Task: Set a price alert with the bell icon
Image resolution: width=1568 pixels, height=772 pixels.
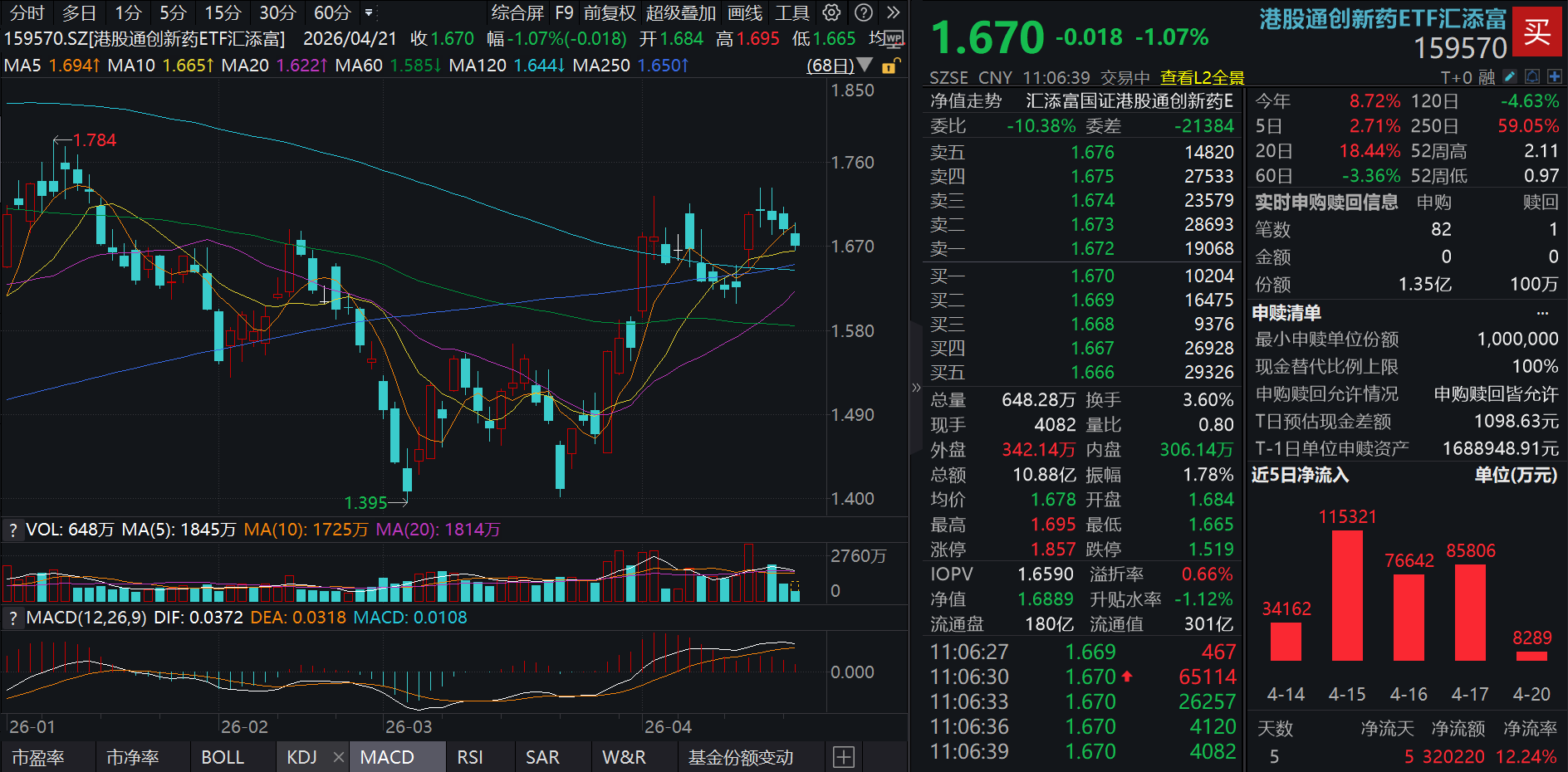Action: (1532, 76)
